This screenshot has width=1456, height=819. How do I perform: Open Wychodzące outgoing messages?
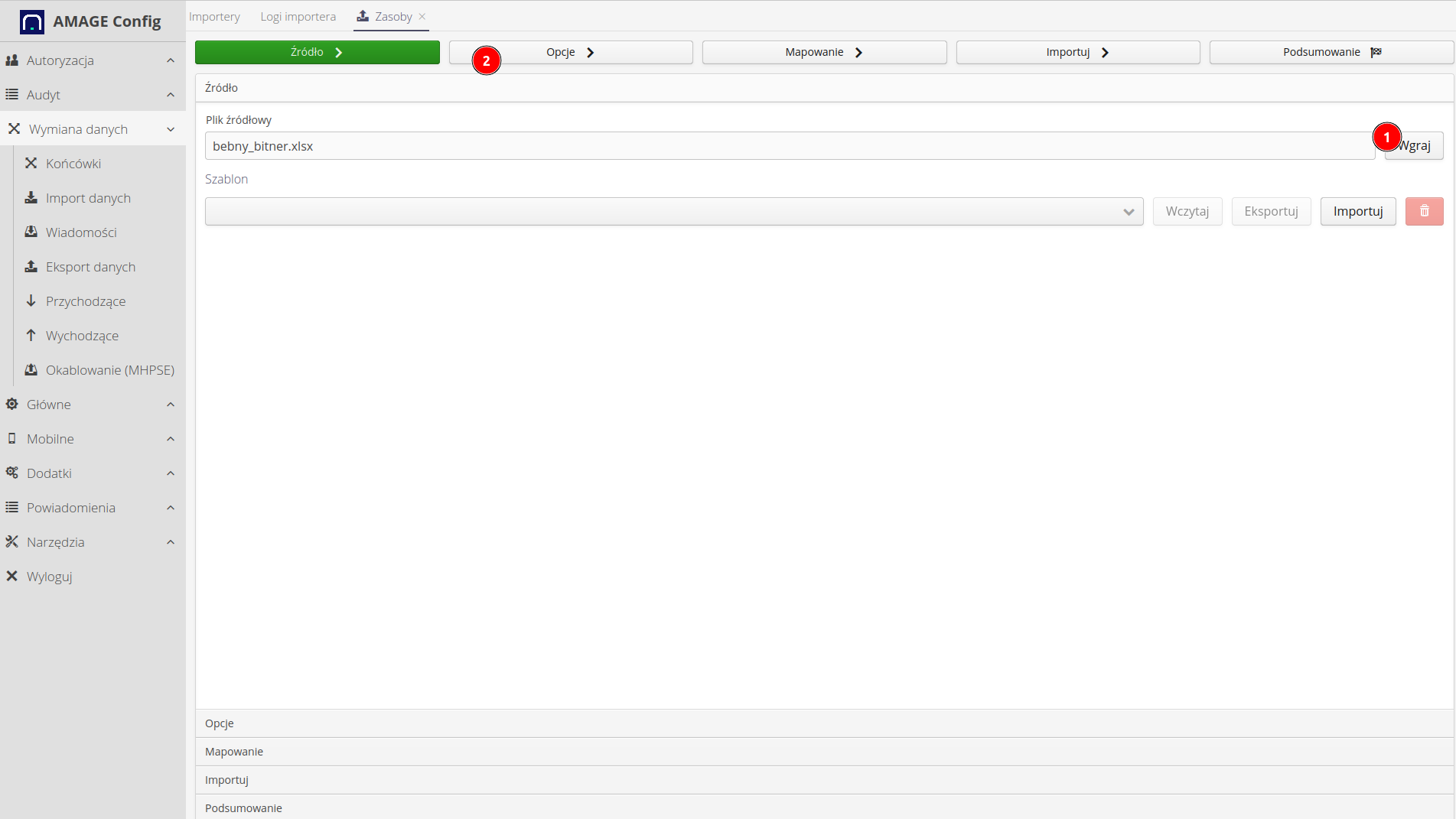tap(82, 336)
